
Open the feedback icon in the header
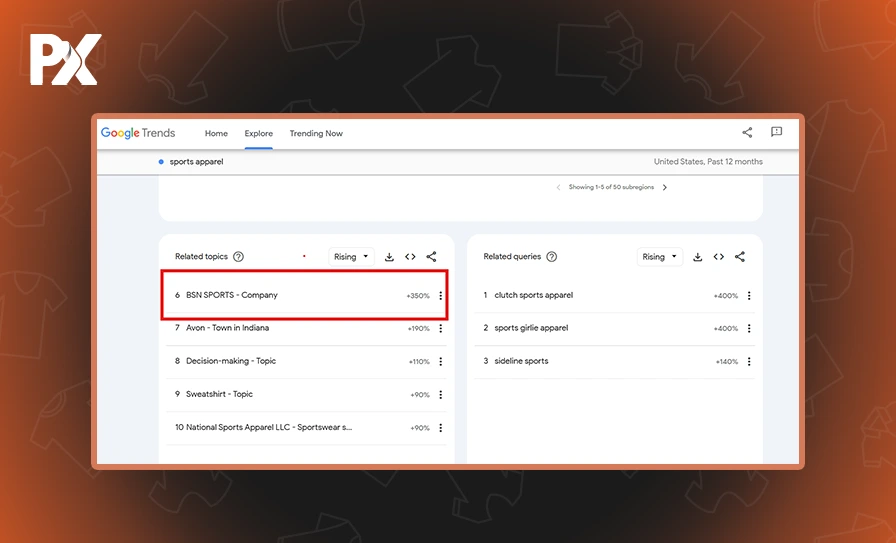[x=776, y=133]
